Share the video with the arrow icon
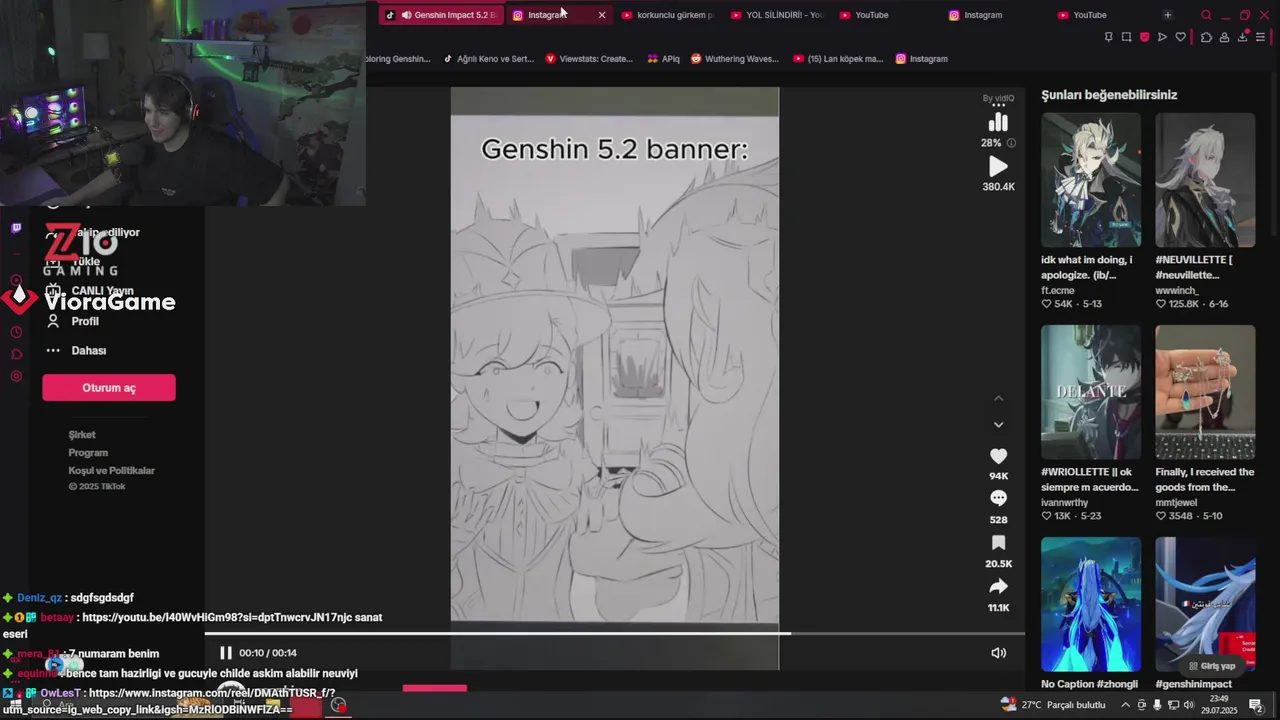Screen dimensions: 1280x720 click(x=998, y=587)
